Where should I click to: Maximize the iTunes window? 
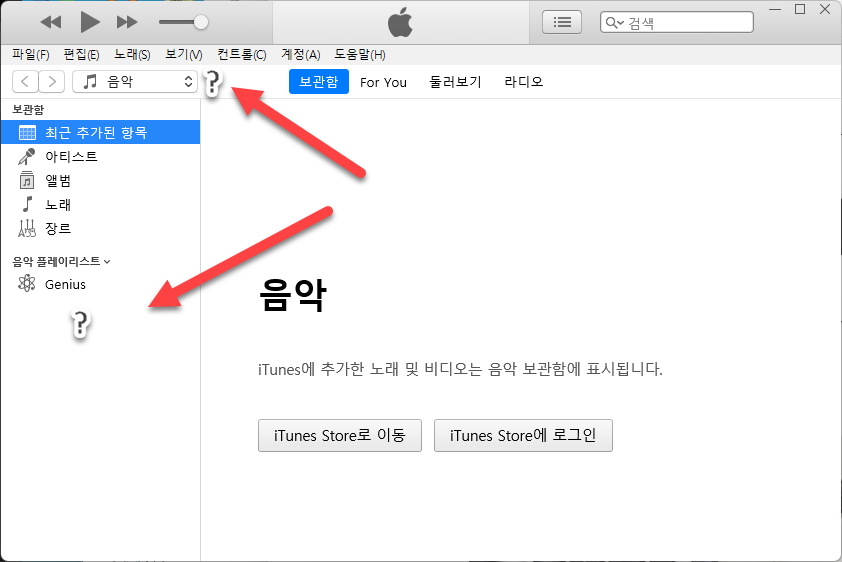800,9
